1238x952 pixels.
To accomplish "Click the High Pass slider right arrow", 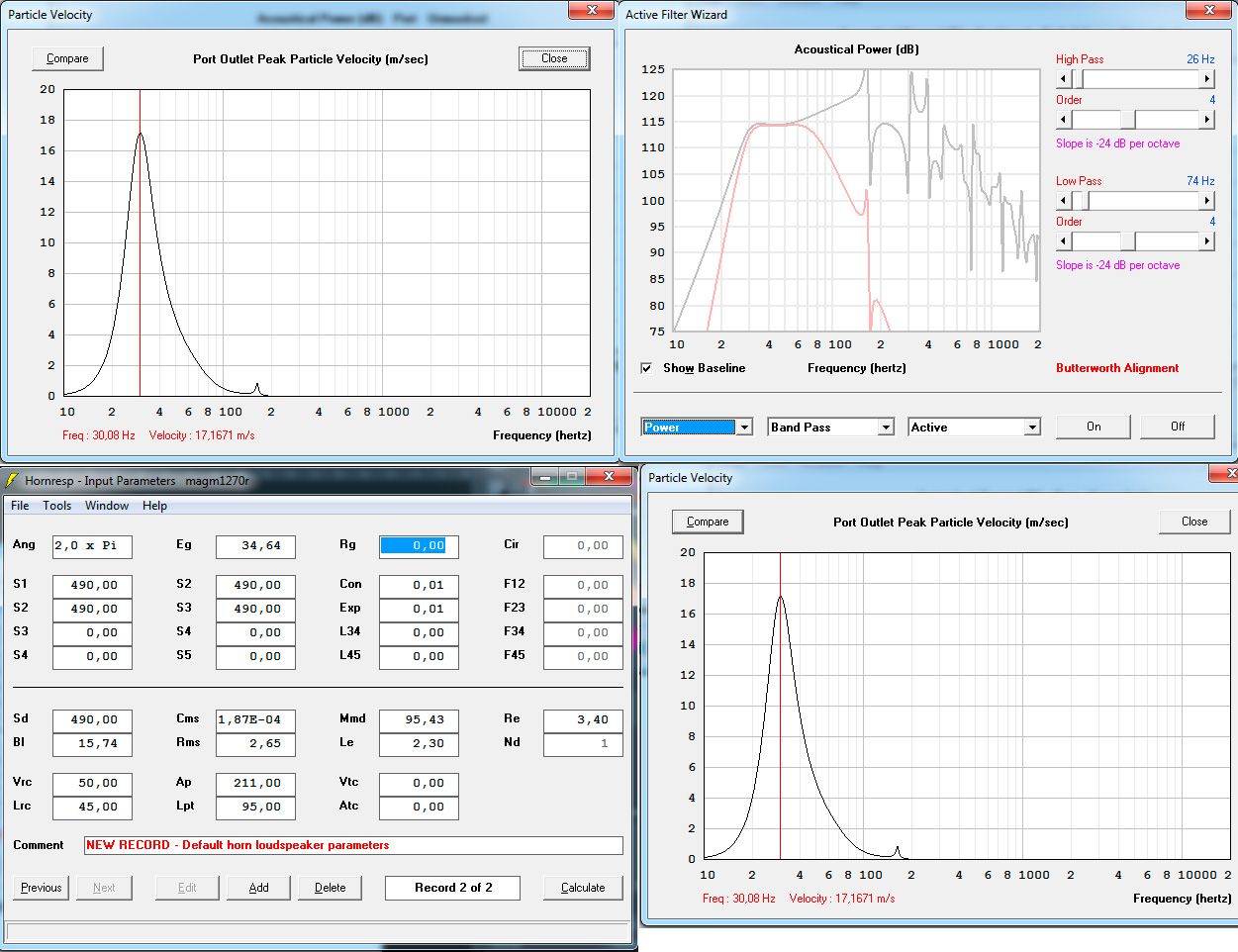I will [1206, 79].
